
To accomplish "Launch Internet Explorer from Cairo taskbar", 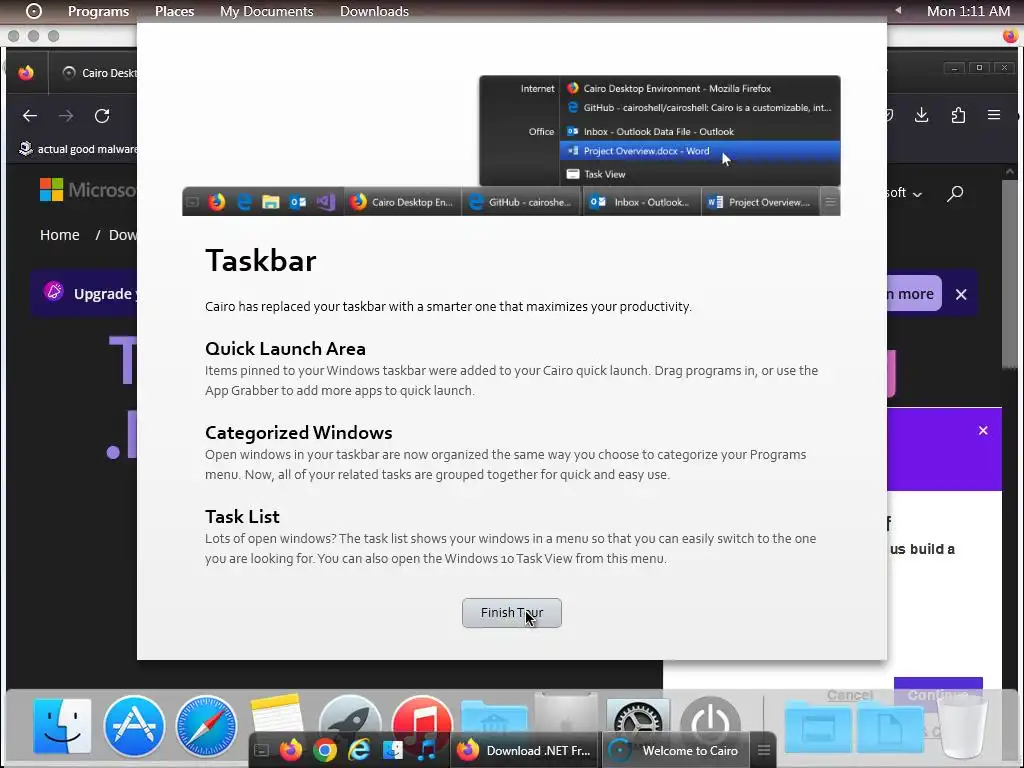I will click(359, 750).
